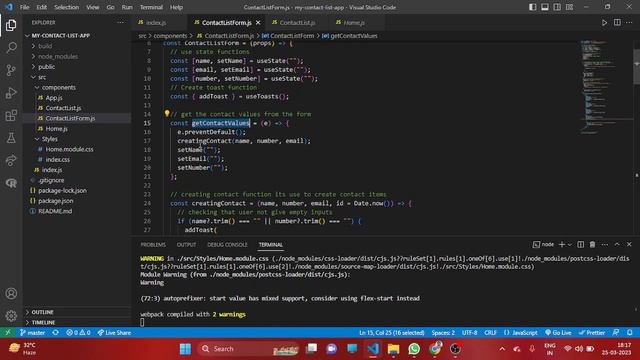Toggle primary side bar layout button

[533, 7]
